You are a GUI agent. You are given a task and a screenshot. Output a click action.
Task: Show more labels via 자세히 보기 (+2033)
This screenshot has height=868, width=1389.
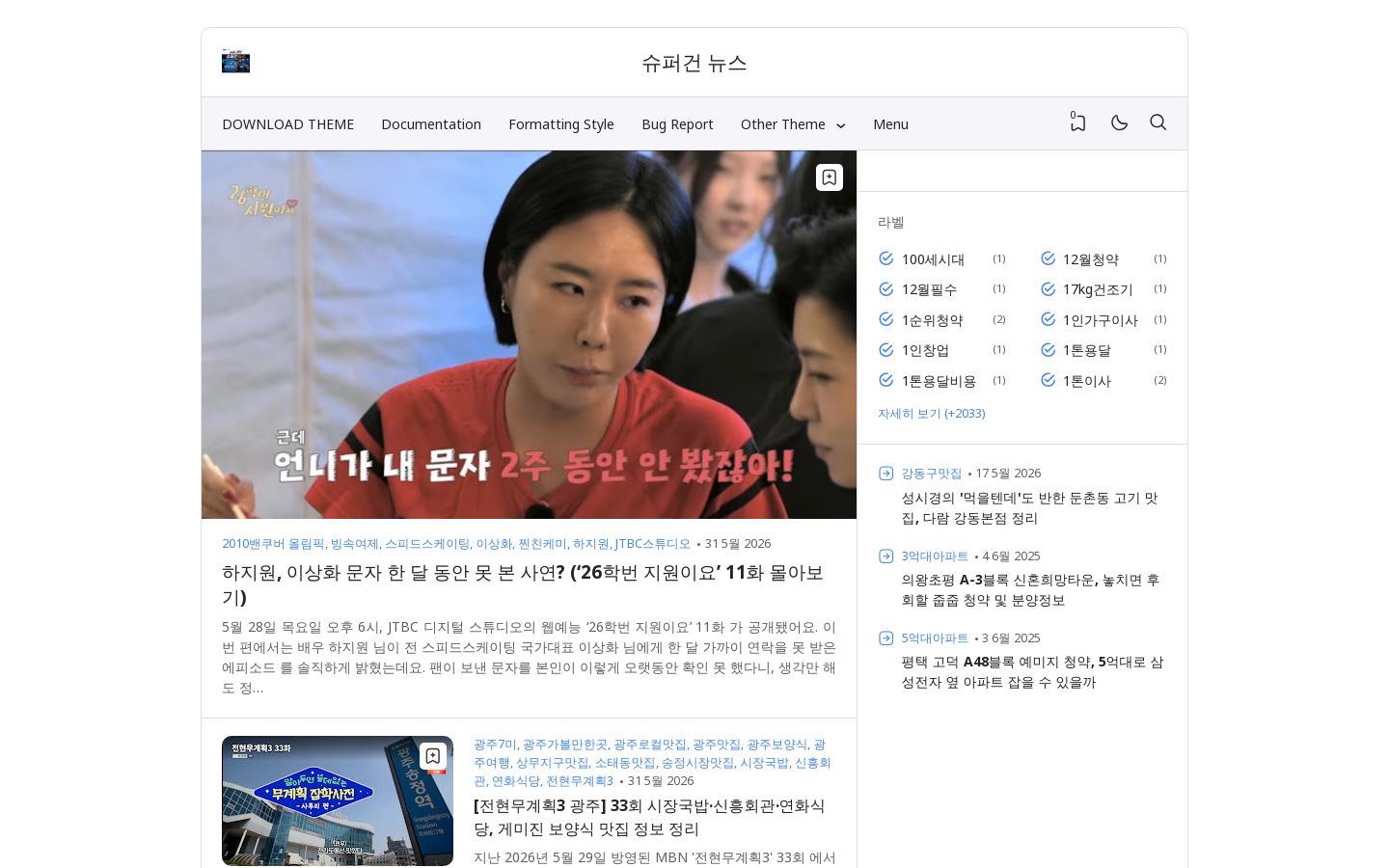coord(931,414)
